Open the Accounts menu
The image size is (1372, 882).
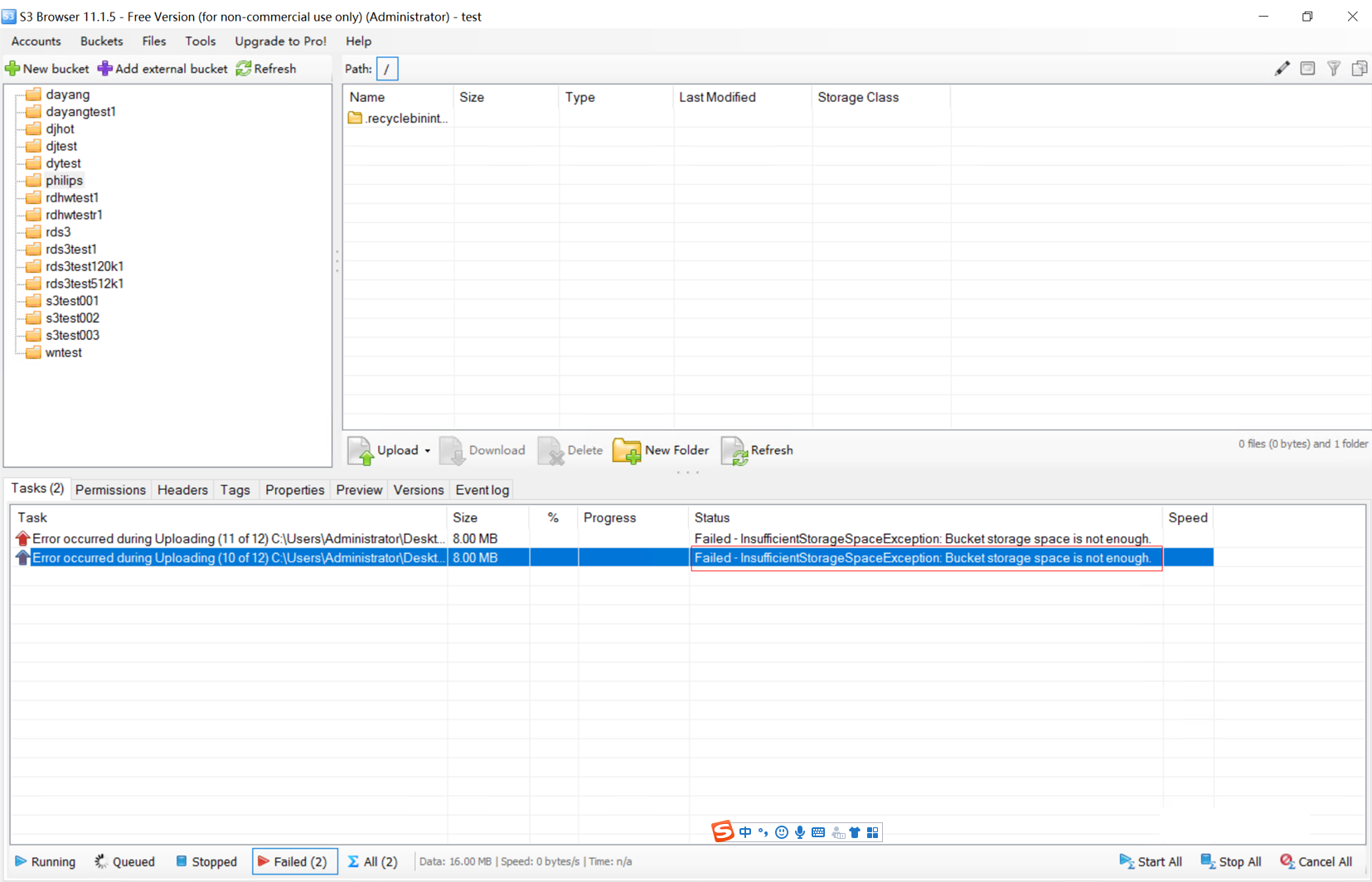coord(36,41)
